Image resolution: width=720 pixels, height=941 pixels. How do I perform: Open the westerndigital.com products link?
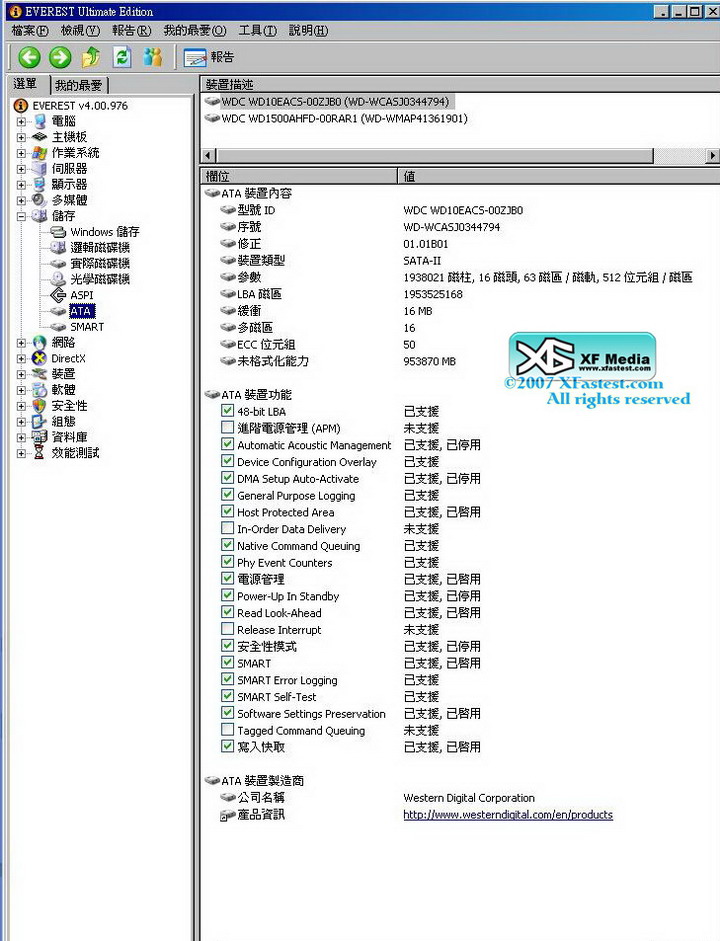(508, 814)
